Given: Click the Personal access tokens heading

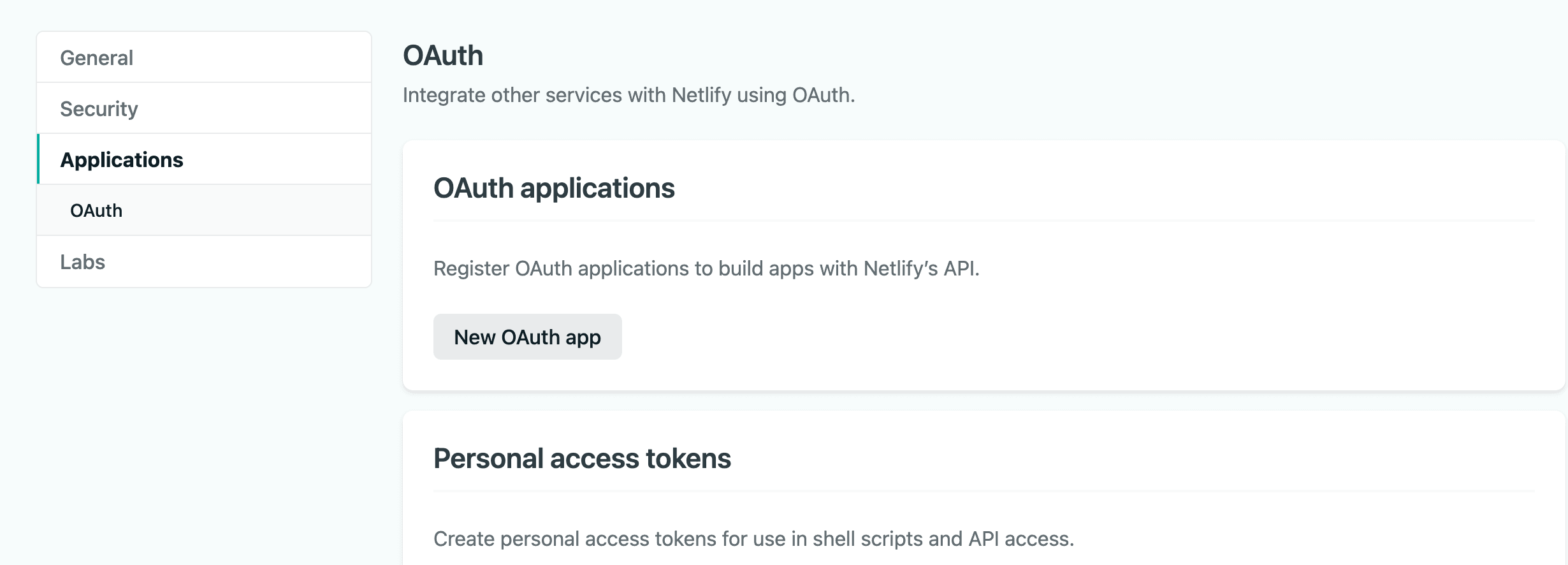Looking at the screenshot, I should 583,458.
